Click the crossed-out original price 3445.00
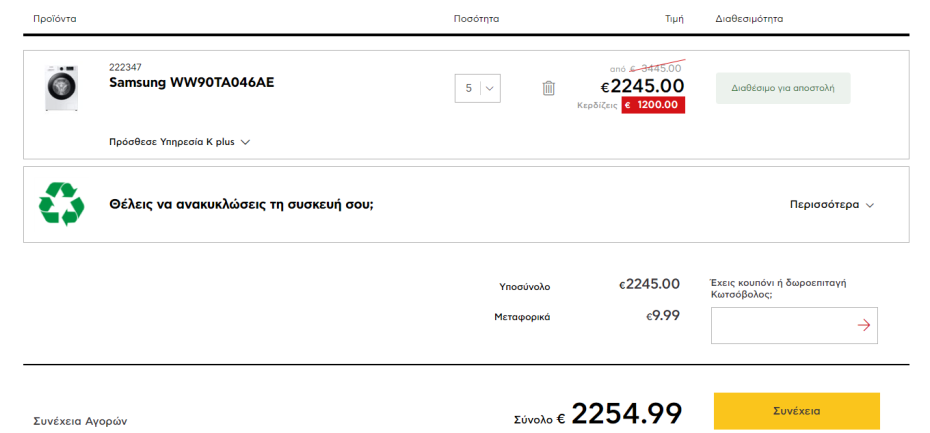 [x=660, y=68]
